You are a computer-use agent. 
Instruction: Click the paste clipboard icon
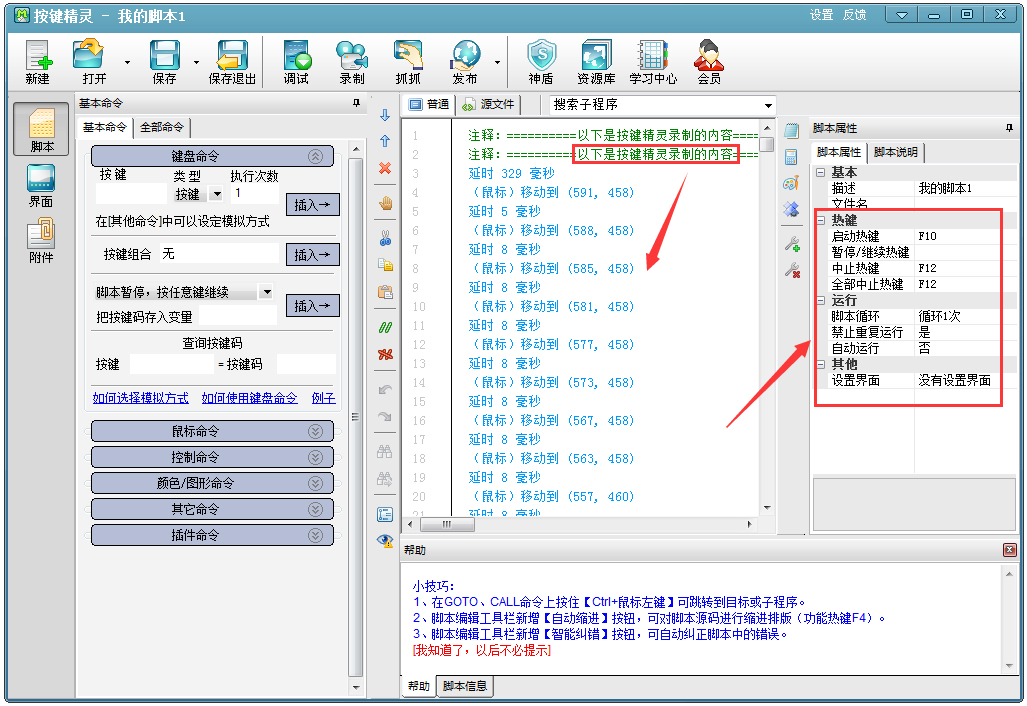coord(385,291)
